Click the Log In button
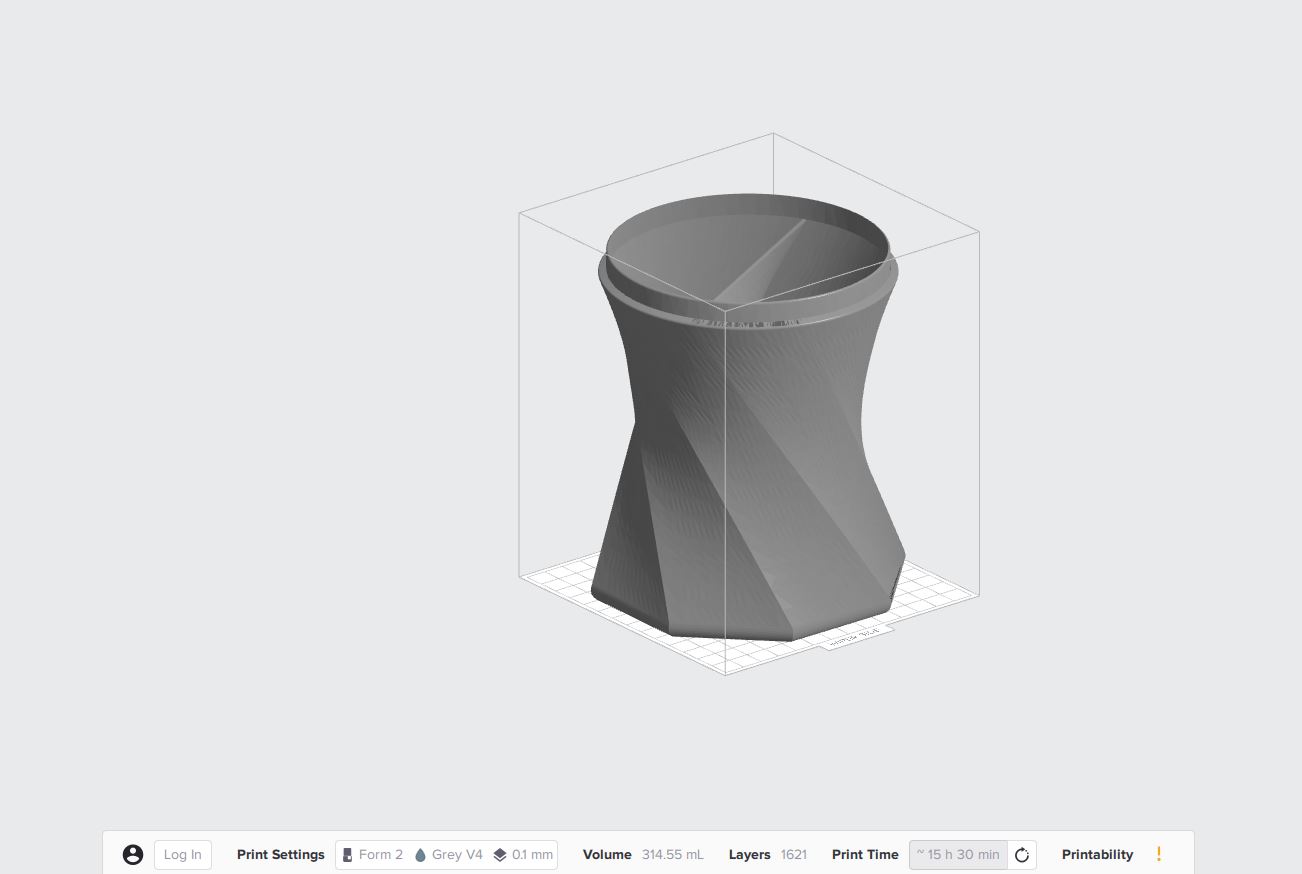The image size is (1302, 874). tap(183, 855)
